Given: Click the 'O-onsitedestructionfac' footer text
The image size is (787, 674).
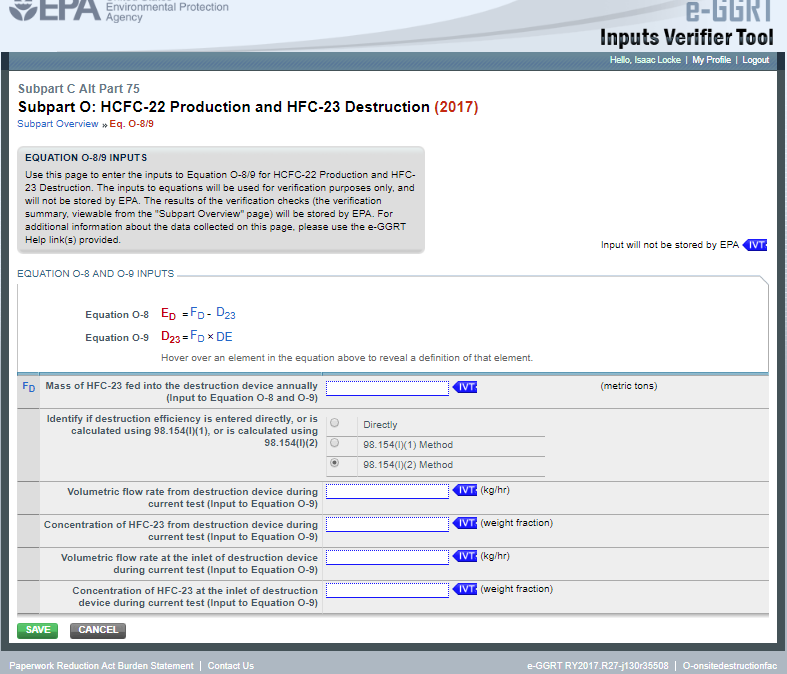Looking at the screenshot, I should point(730,665).
